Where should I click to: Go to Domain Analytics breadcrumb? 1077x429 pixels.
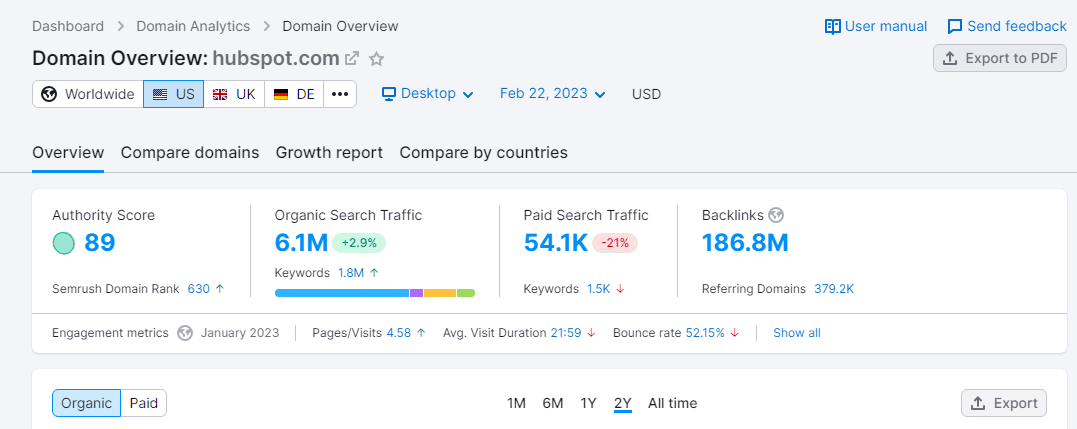point(193,27)
